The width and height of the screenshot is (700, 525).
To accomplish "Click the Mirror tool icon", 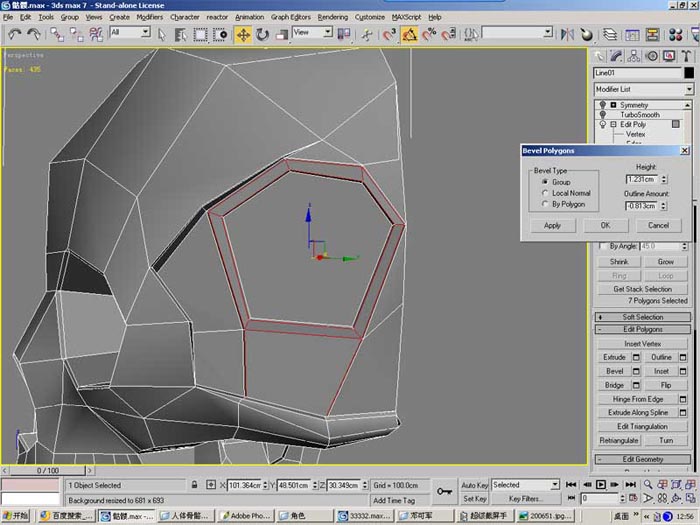I will [x=567, y=34].
